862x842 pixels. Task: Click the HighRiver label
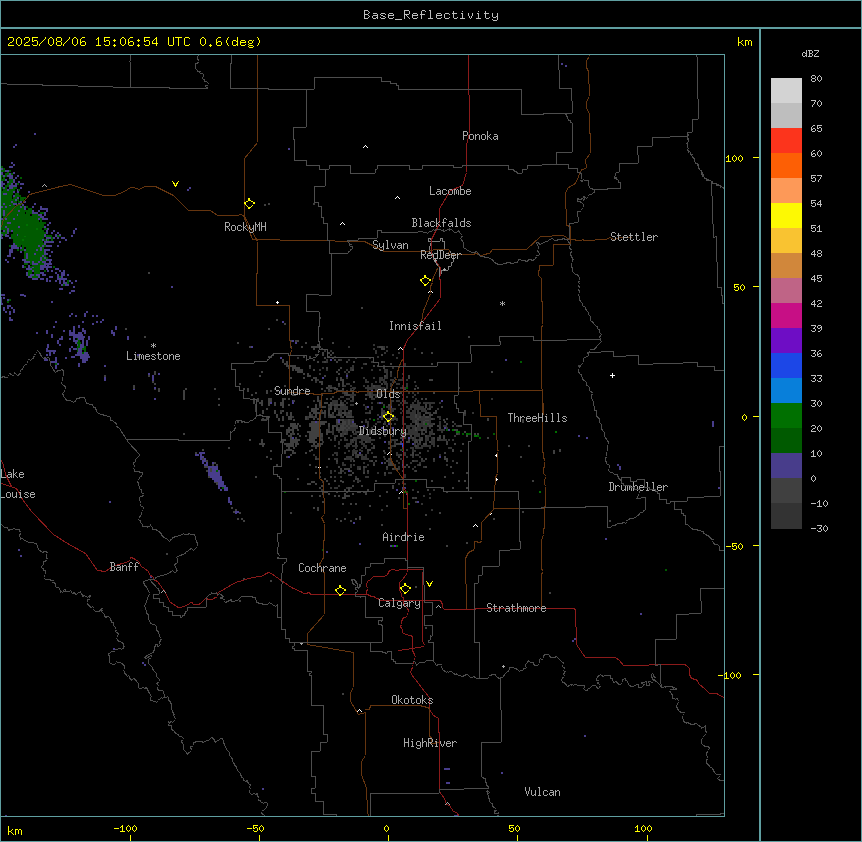[x=430, y=743]
